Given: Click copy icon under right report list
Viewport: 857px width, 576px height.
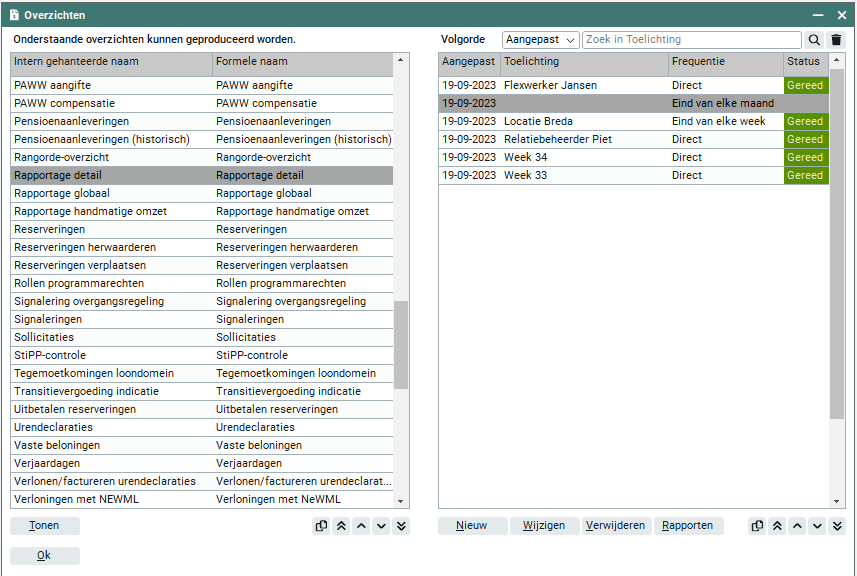Looking at the screenshot, I should [x=757, y=526].
